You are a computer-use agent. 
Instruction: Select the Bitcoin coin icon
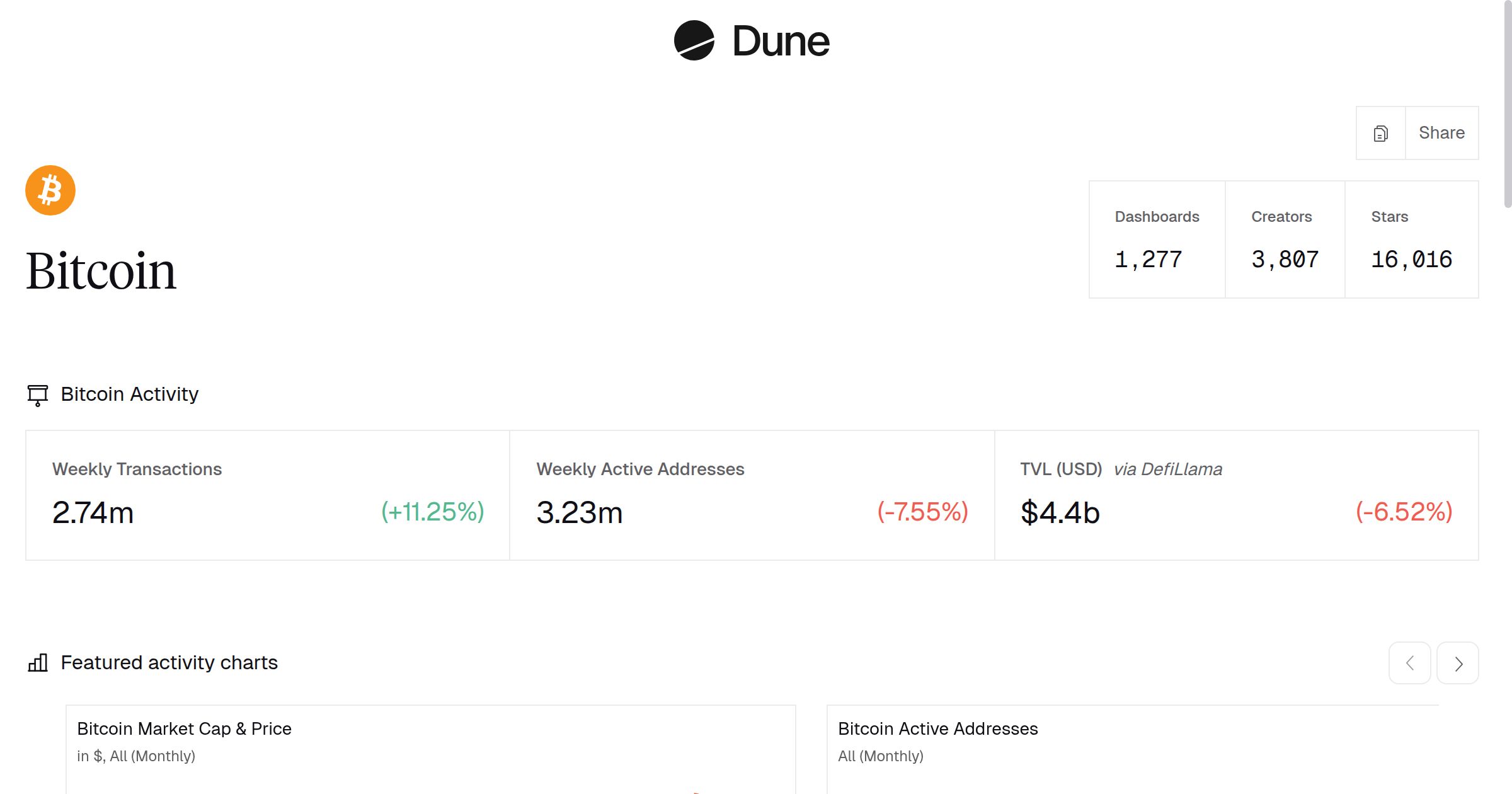pos(49,190)
